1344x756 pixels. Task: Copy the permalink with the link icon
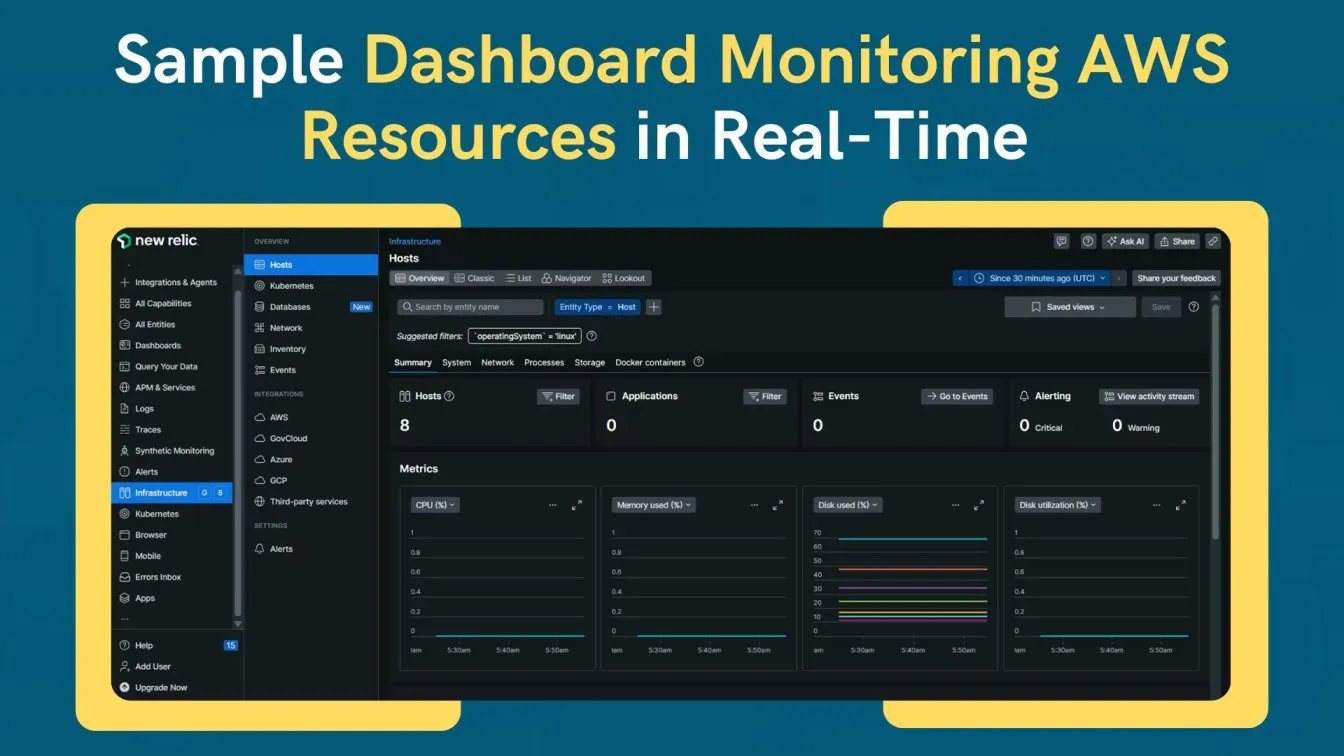[1213, 241]
